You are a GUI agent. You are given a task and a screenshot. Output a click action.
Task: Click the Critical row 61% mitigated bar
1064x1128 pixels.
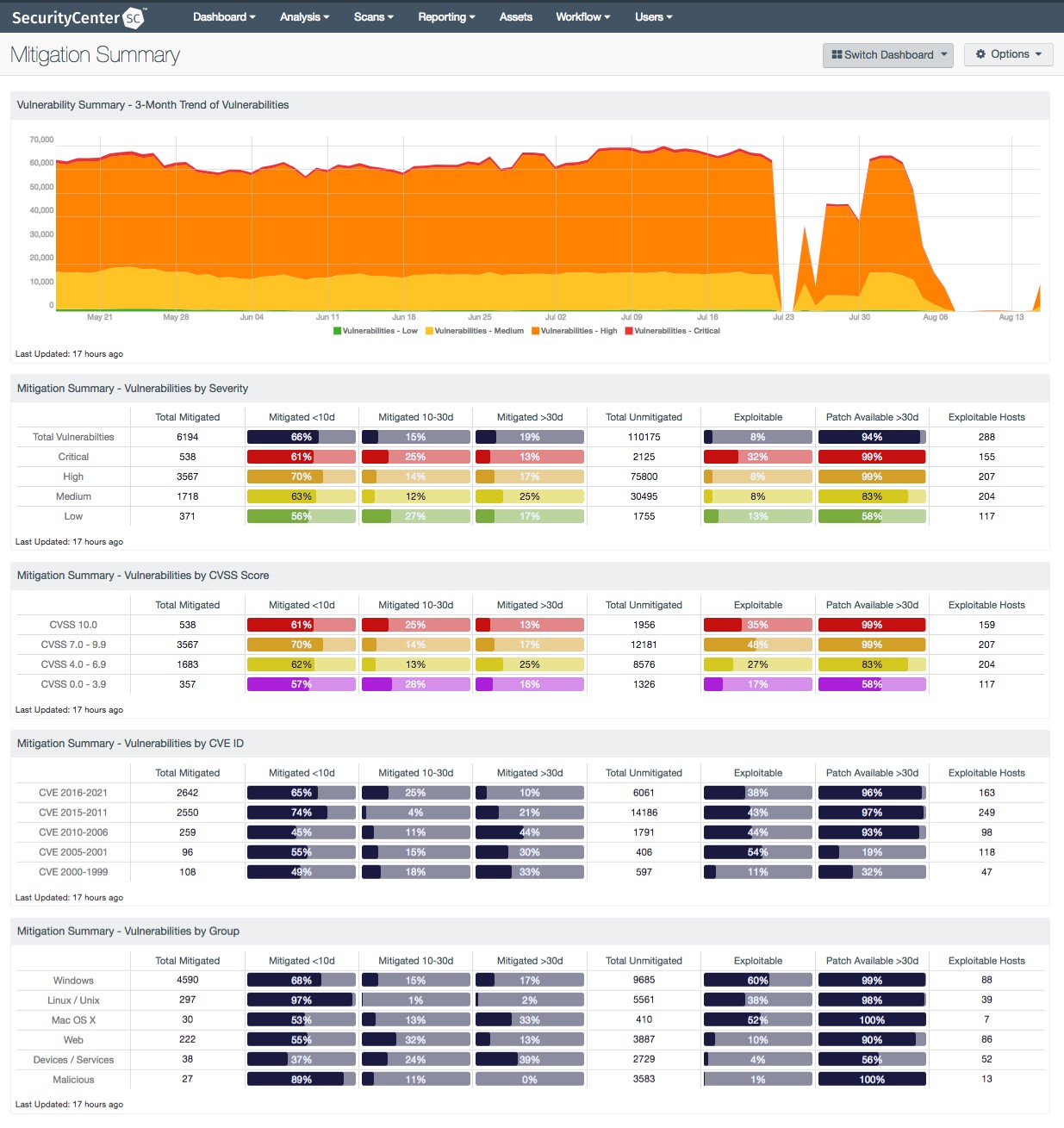click(302, 457)
